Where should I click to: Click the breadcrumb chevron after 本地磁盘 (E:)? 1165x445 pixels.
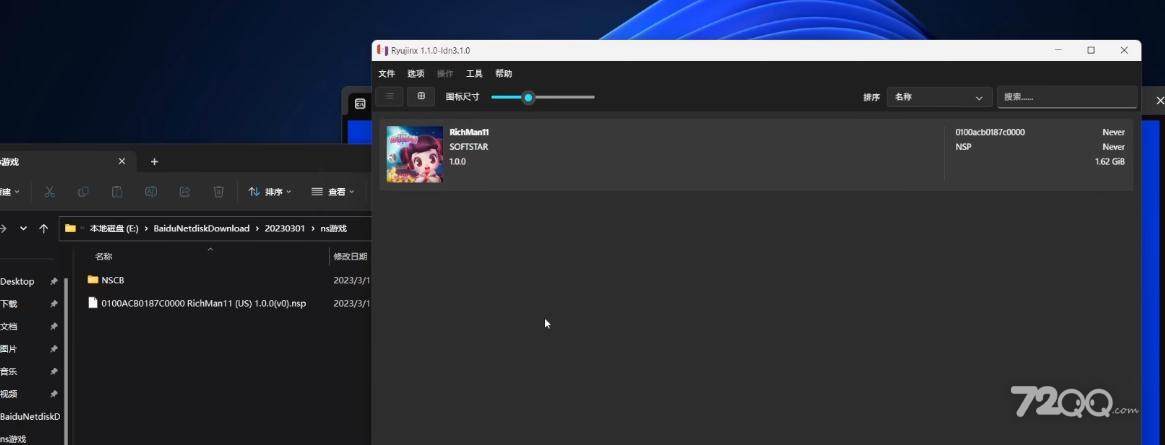(x=146, y=229)
